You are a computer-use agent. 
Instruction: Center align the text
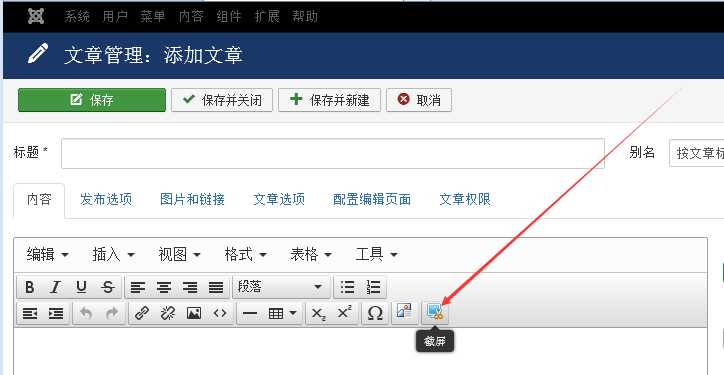[164, 287]
